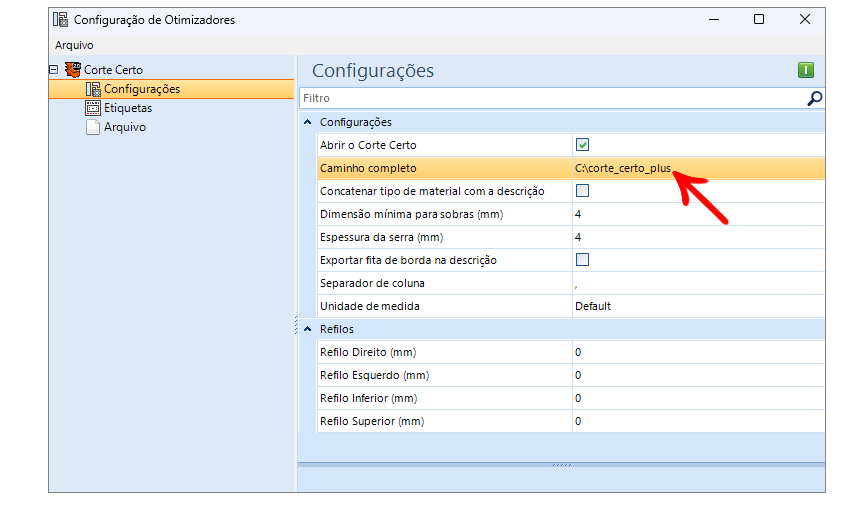Click the Configuração de Otimizadores title bar icon
The width and height of the screenshot is (846, 518).
click(x=60, y=19)
